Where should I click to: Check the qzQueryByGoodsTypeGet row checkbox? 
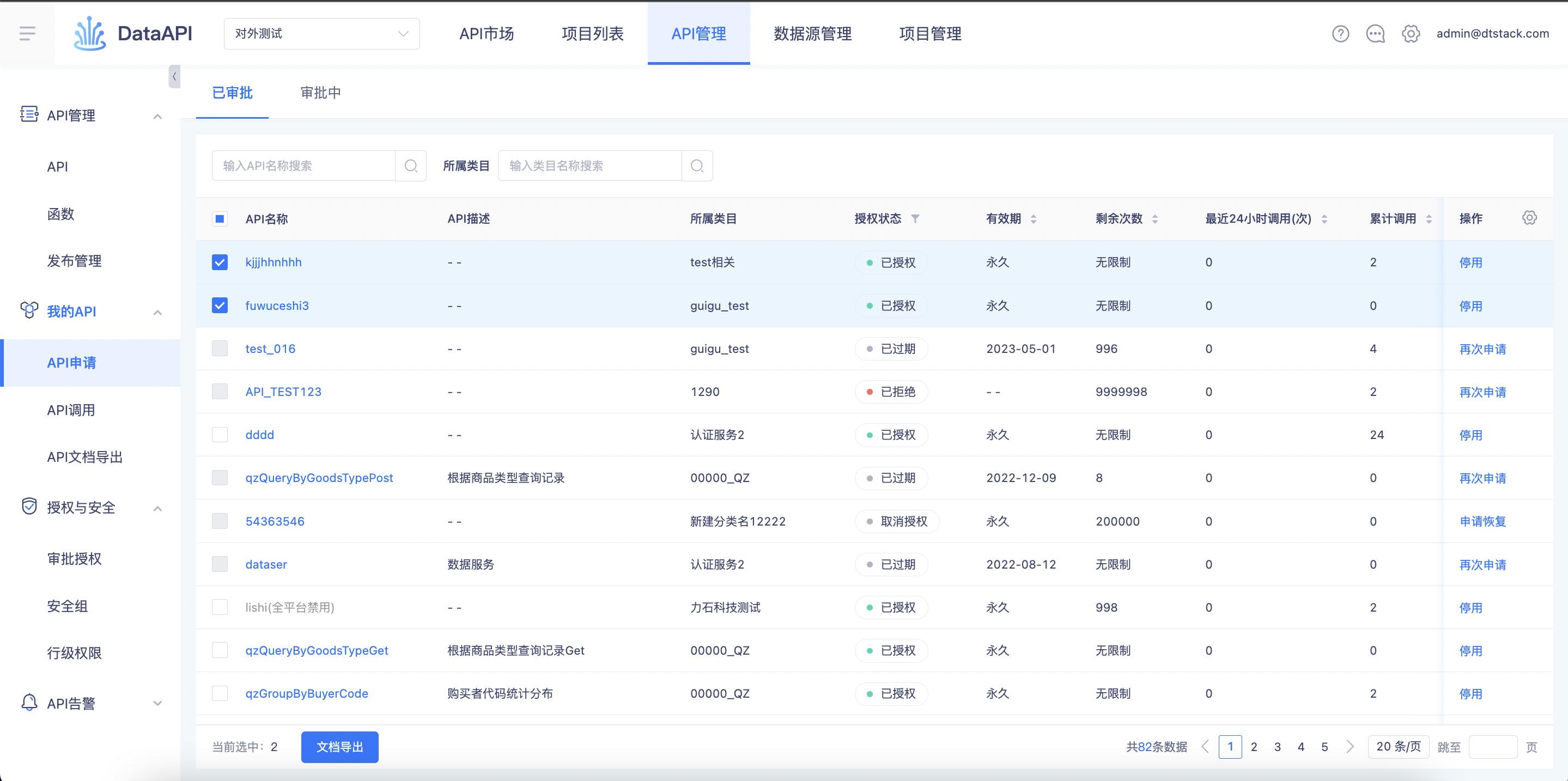point(220,650)
